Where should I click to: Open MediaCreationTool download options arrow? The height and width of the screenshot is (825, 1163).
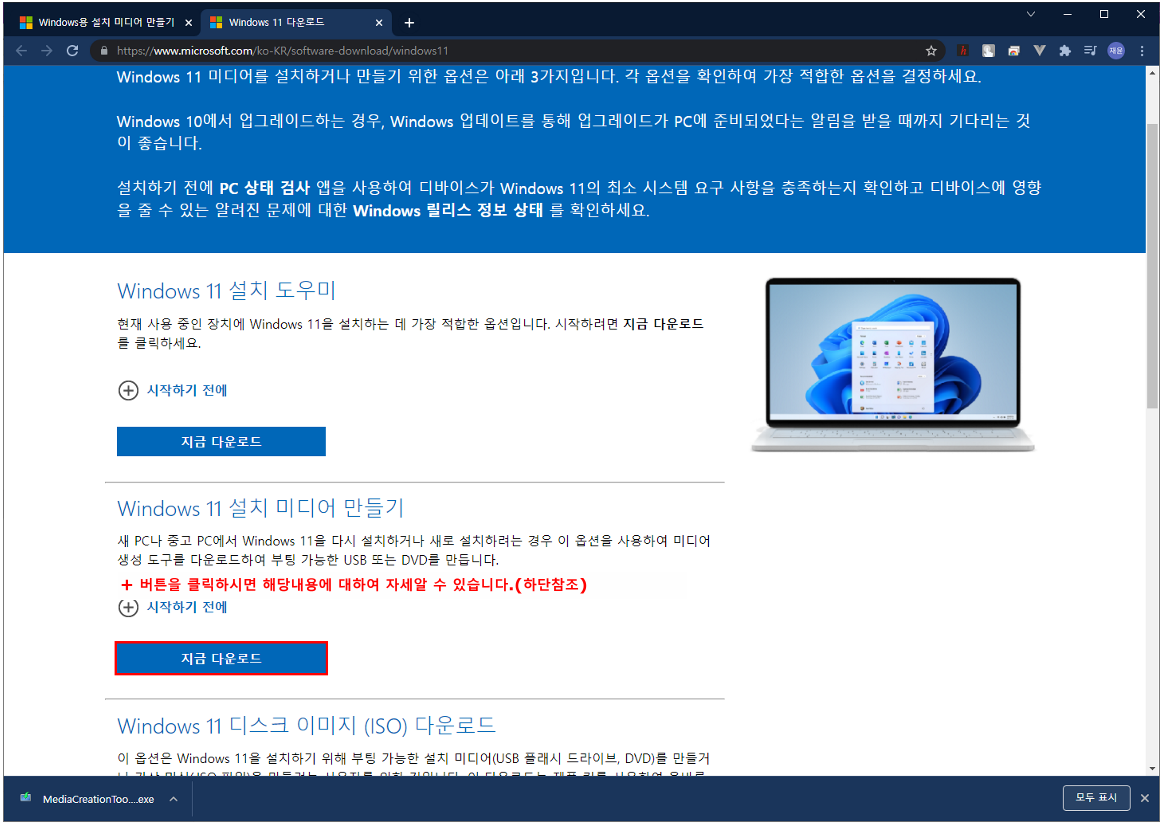tap(174, 799)
